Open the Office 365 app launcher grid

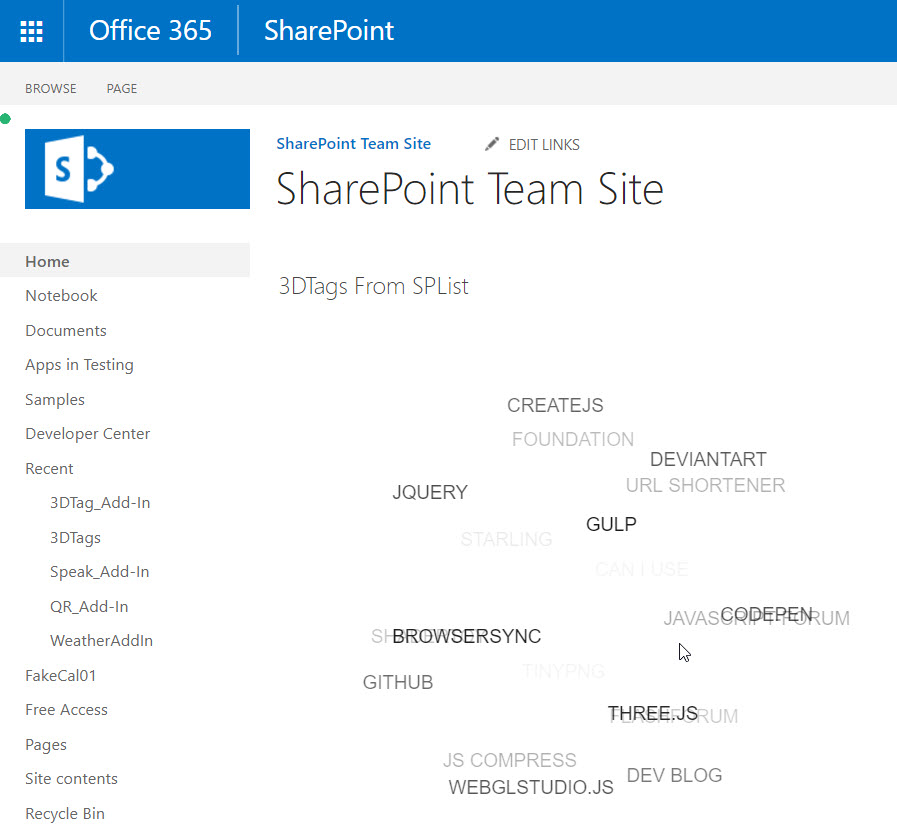coord(31,31)
